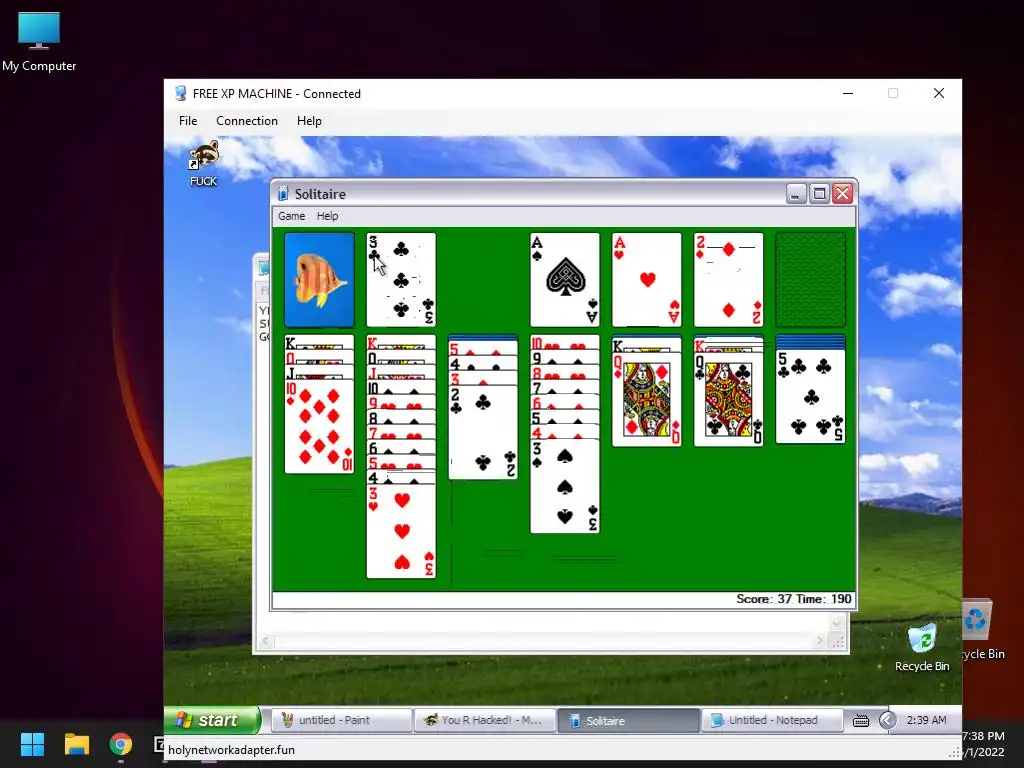This screenshot has width=1024, height=768.
Task: Click the Score and Time status text
Action: [793, 599]
